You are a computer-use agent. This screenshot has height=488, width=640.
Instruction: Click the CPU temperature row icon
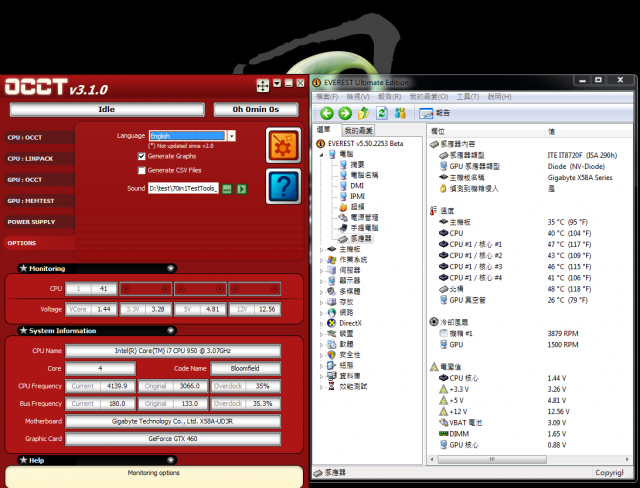pyautogui.click(x=443, y=233)
